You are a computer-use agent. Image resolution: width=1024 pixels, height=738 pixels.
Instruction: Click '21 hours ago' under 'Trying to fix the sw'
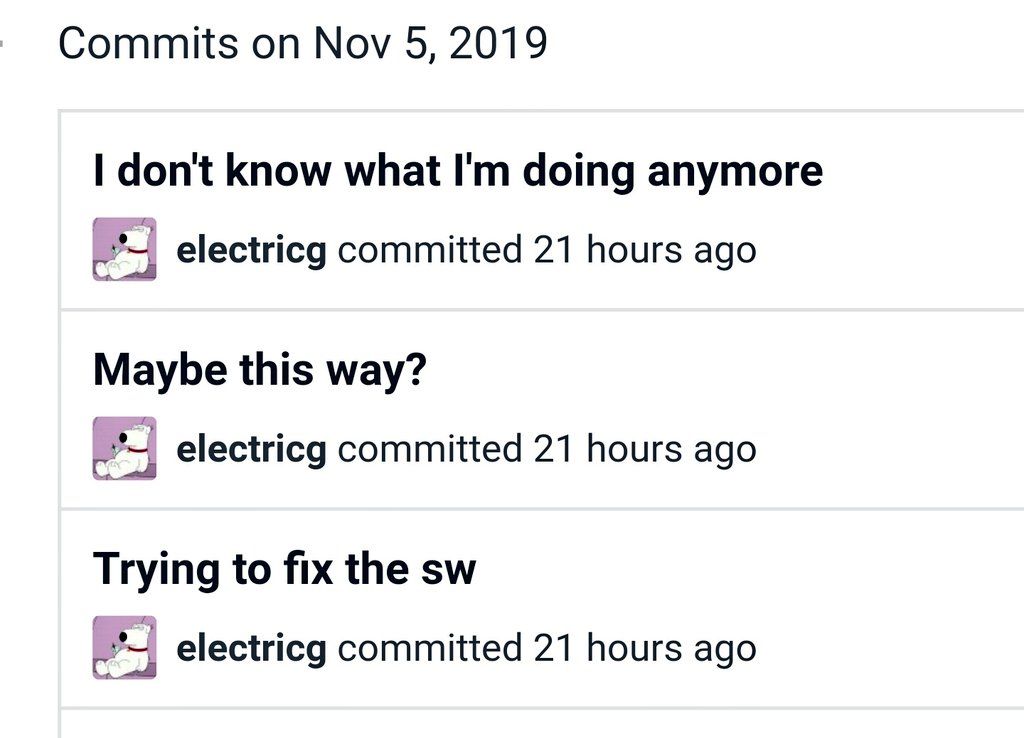coord(644,649)
